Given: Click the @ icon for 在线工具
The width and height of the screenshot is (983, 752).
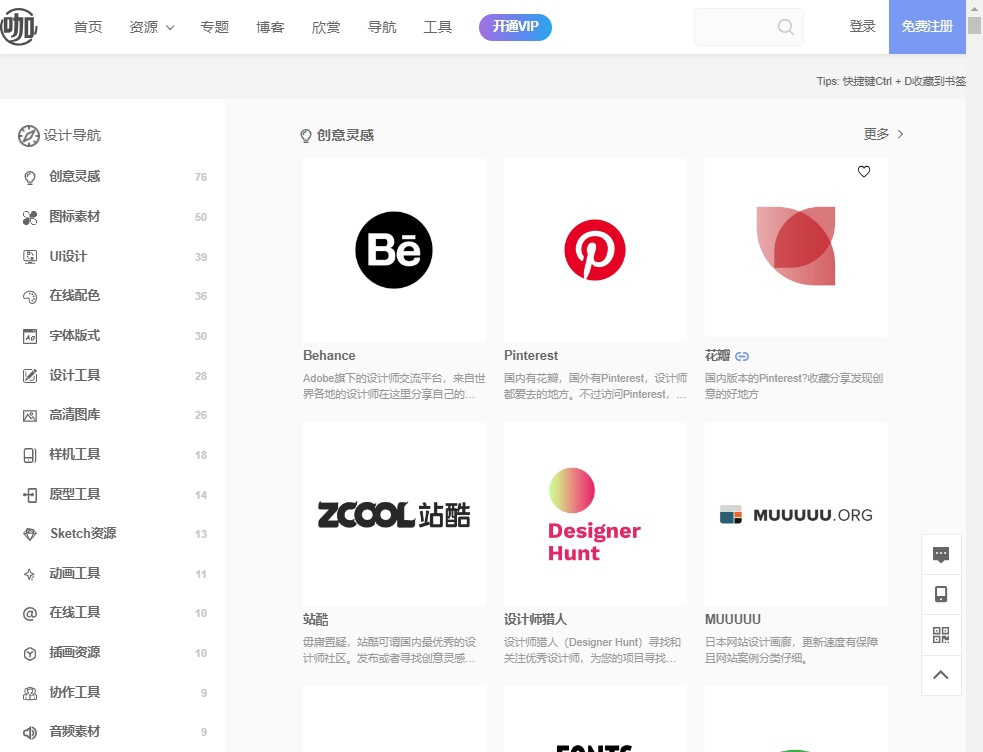Looking at the screenshot, I should (x=29, y=614).
